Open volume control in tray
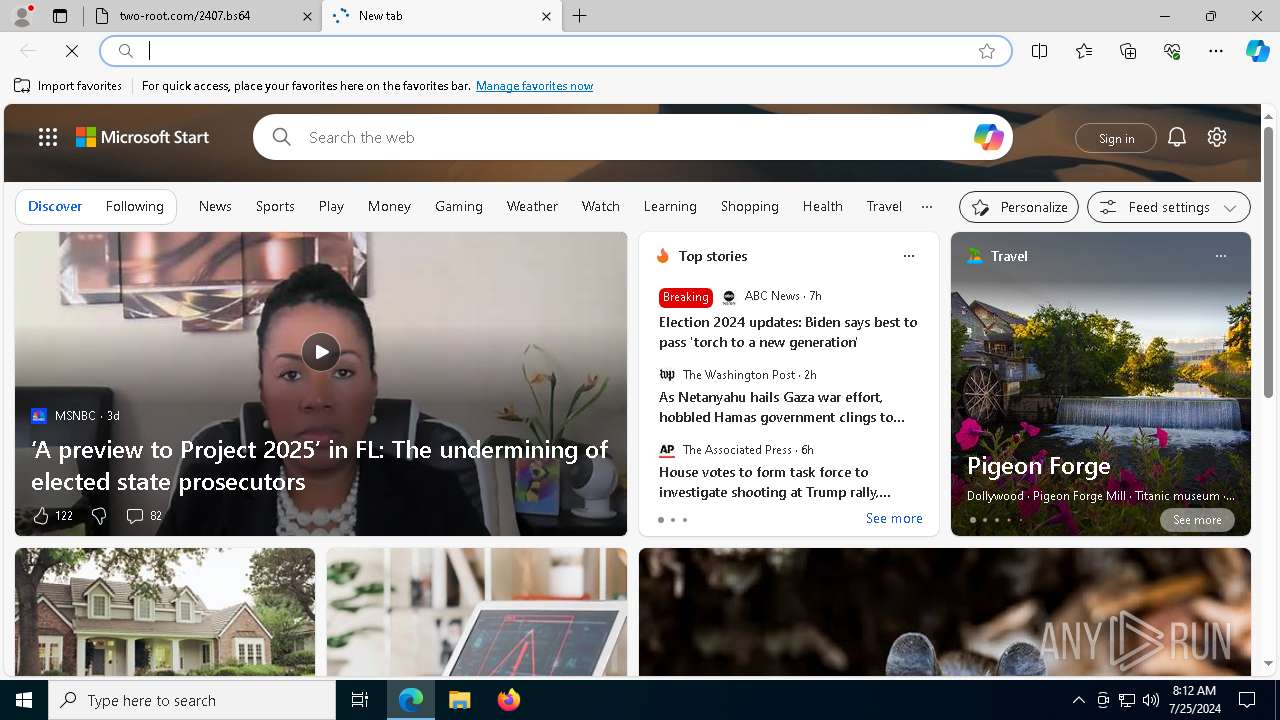1280x720 pixels. [1151, 700]
